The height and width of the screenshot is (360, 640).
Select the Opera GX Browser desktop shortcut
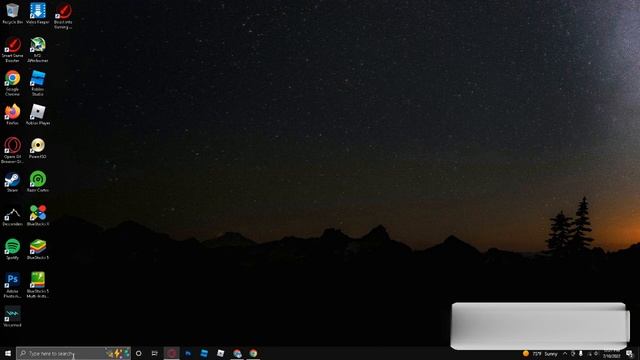click(12, 150)
